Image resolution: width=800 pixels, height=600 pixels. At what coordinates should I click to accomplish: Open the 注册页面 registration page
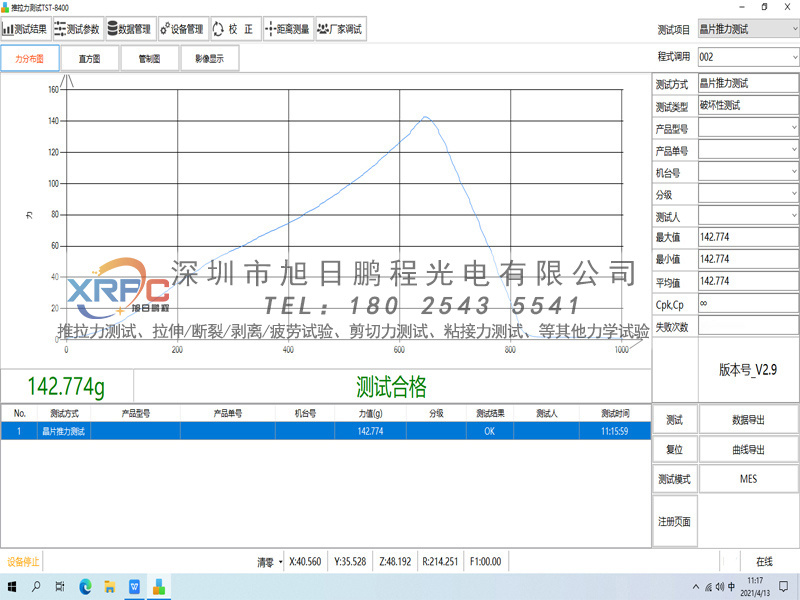(674, 521)
